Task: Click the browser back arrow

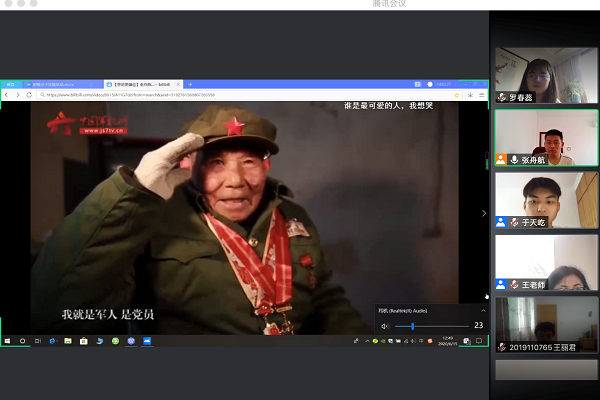Action: (x=7, y=94)
